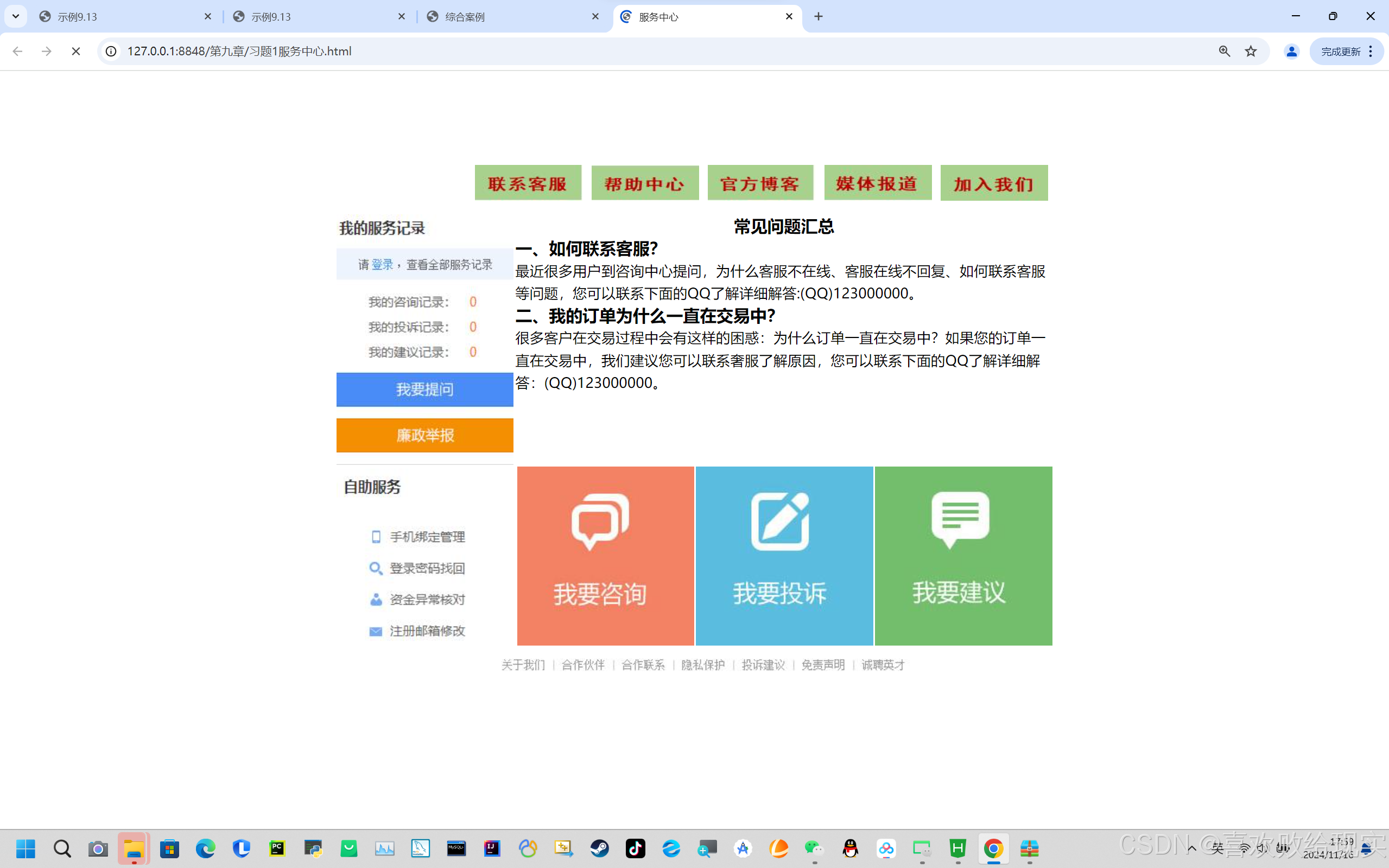Screen dimensions: 1389x868
Task: Open the 完成更新 Chrome menu
Action: [x=1346, y=51]
